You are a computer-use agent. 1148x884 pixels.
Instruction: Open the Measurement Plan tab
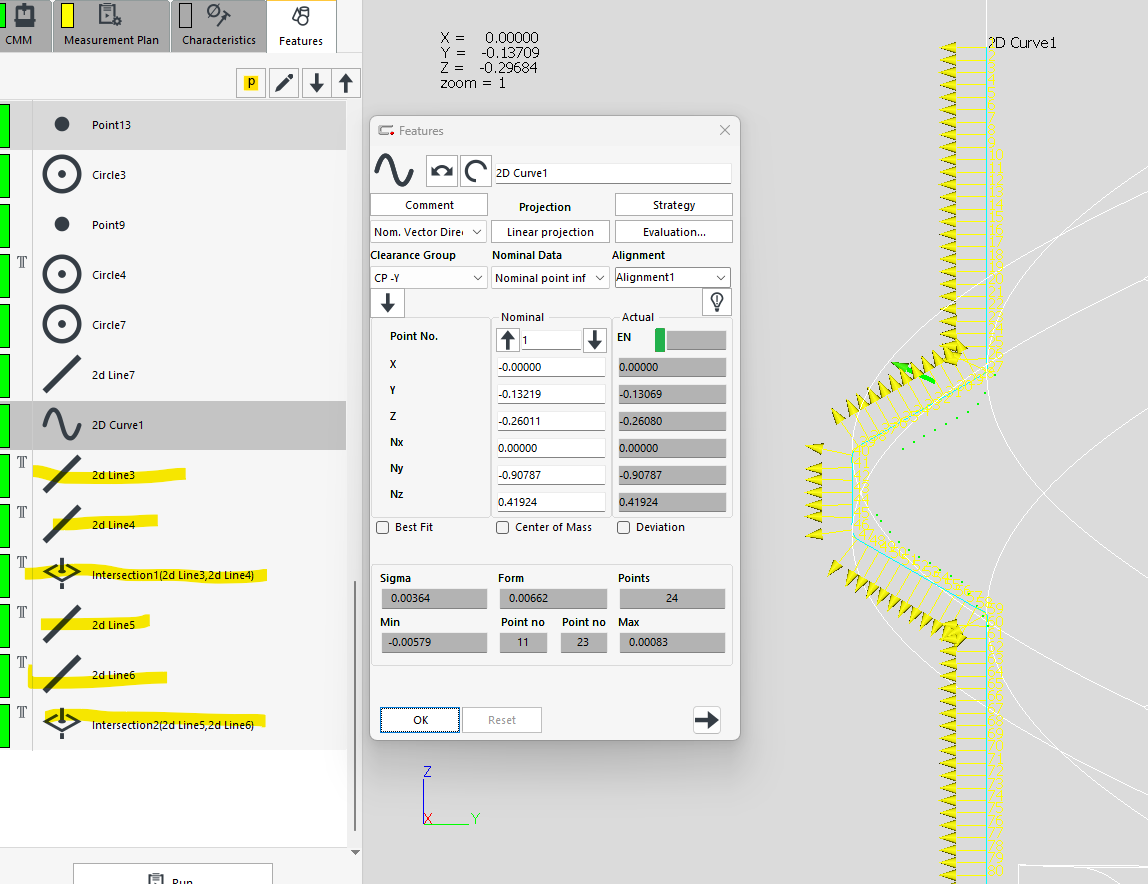click(x=110, y=27)
